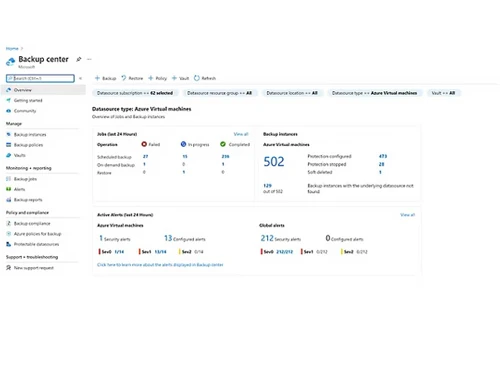Click the Backup toolbar button

(105, 78)
